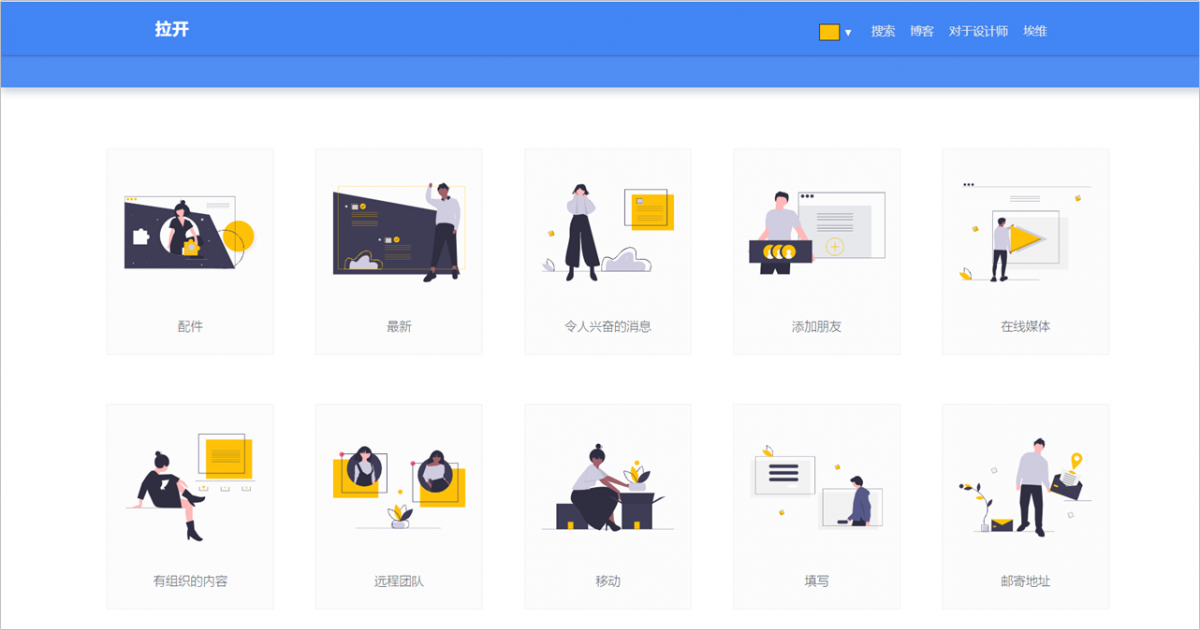Click the yellow color swatch in navbar
Screen dimensions: 1200x630
pos(827,31)
